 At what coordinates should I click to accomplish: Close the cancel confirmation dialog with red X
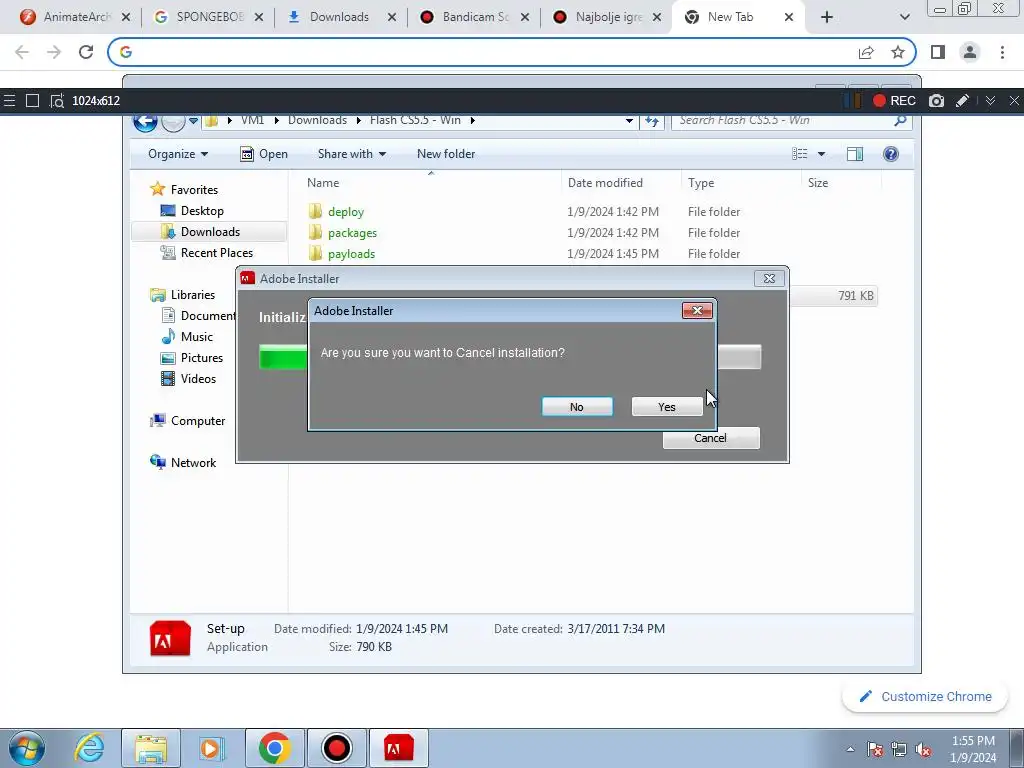[x=697, y=311]
